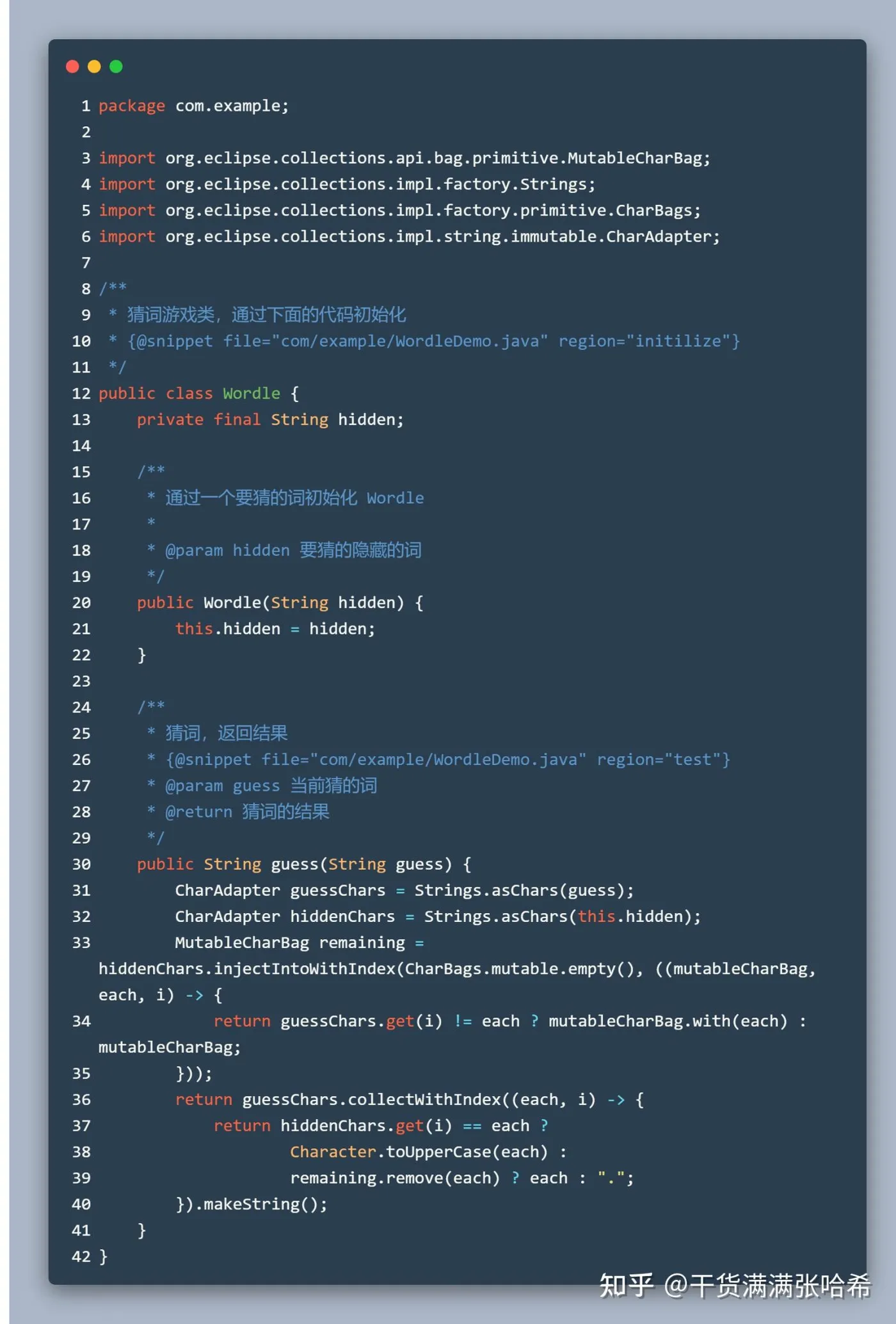The height and width of the screenshot is (1324, 896).
Task: Click the red close dot
Action: click(72, 67)
